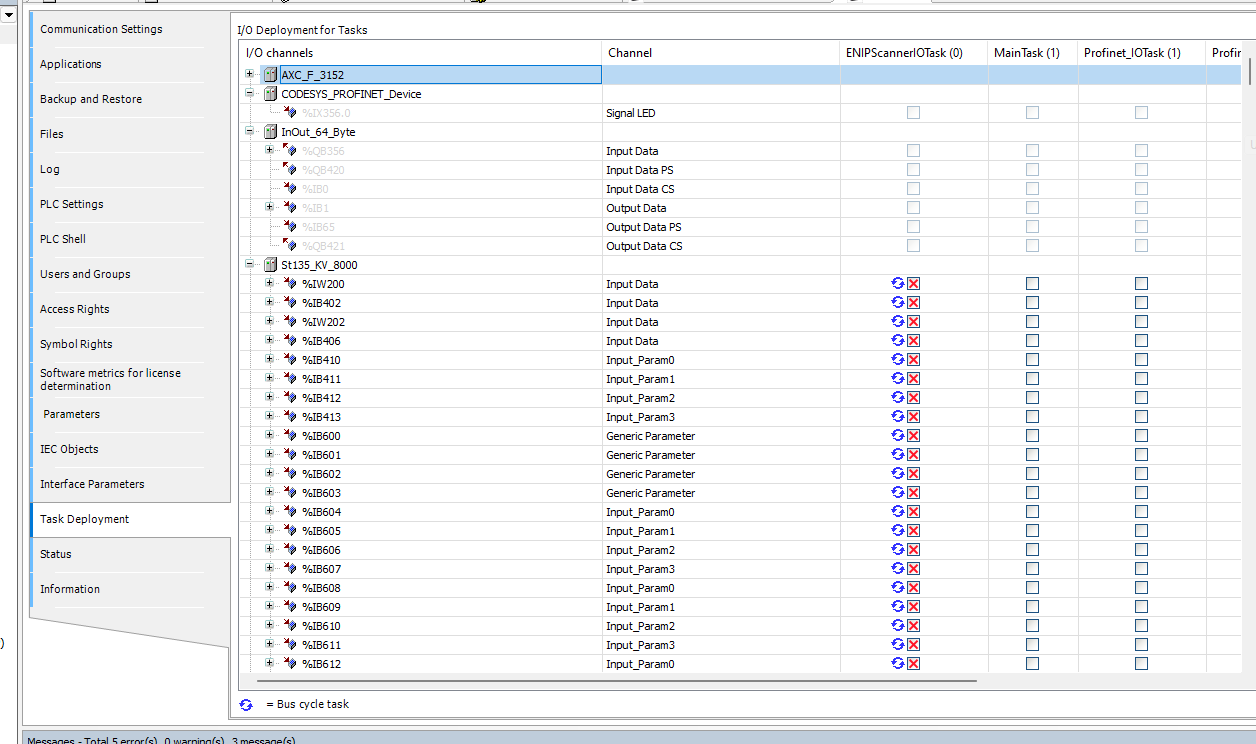Image resolution: width=1256 pixels, height=744 pixels.
Task: Expand the %IB605 Input_Param1 row
Action: point(269,530)
